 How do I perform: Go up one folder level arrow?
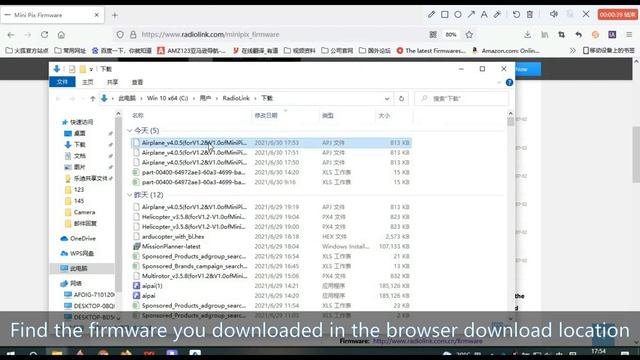pos(93,98)
